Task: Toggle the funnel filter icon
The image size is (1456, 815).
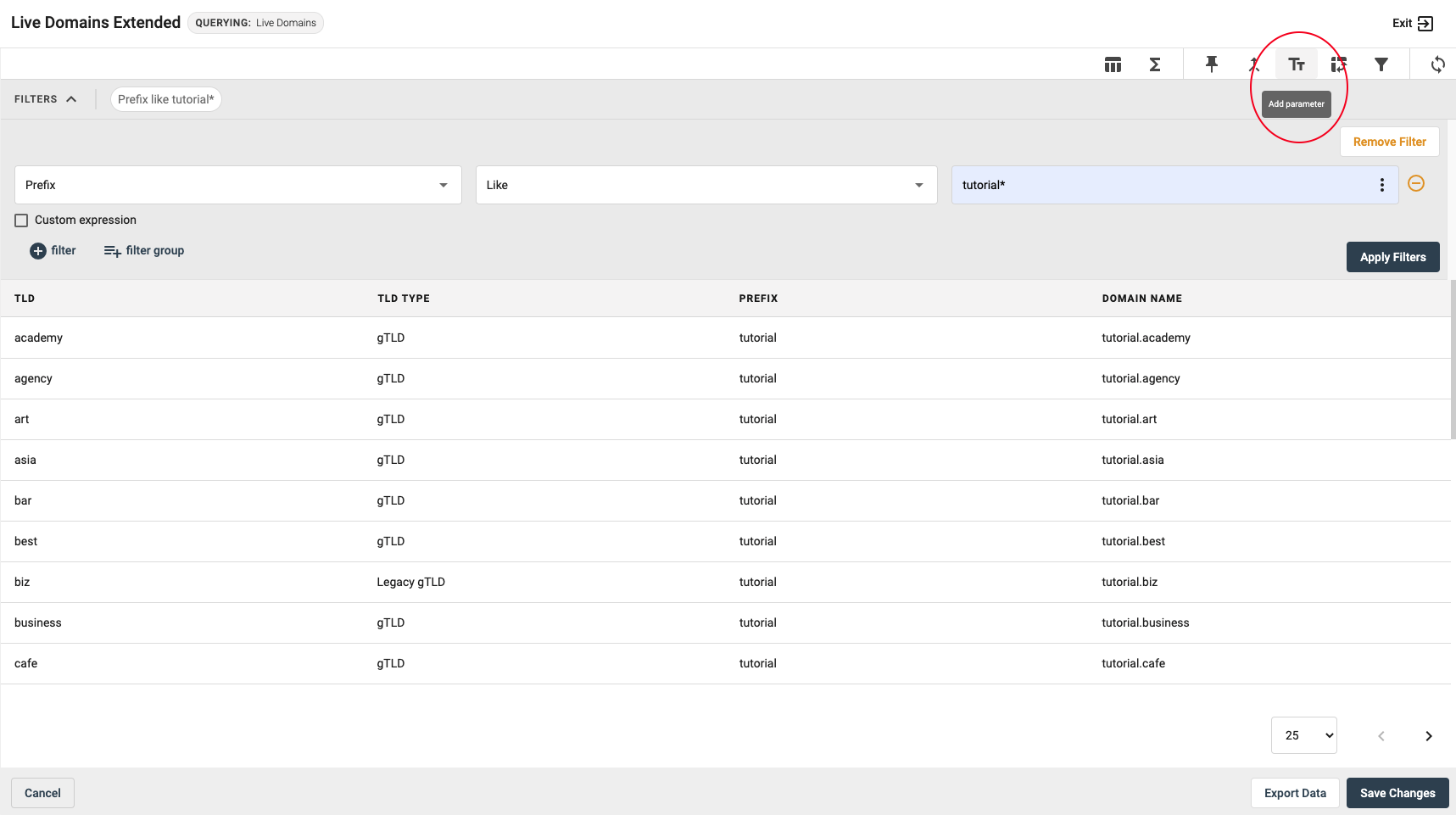Action: pyautogui.click(x=1381, y=64)
